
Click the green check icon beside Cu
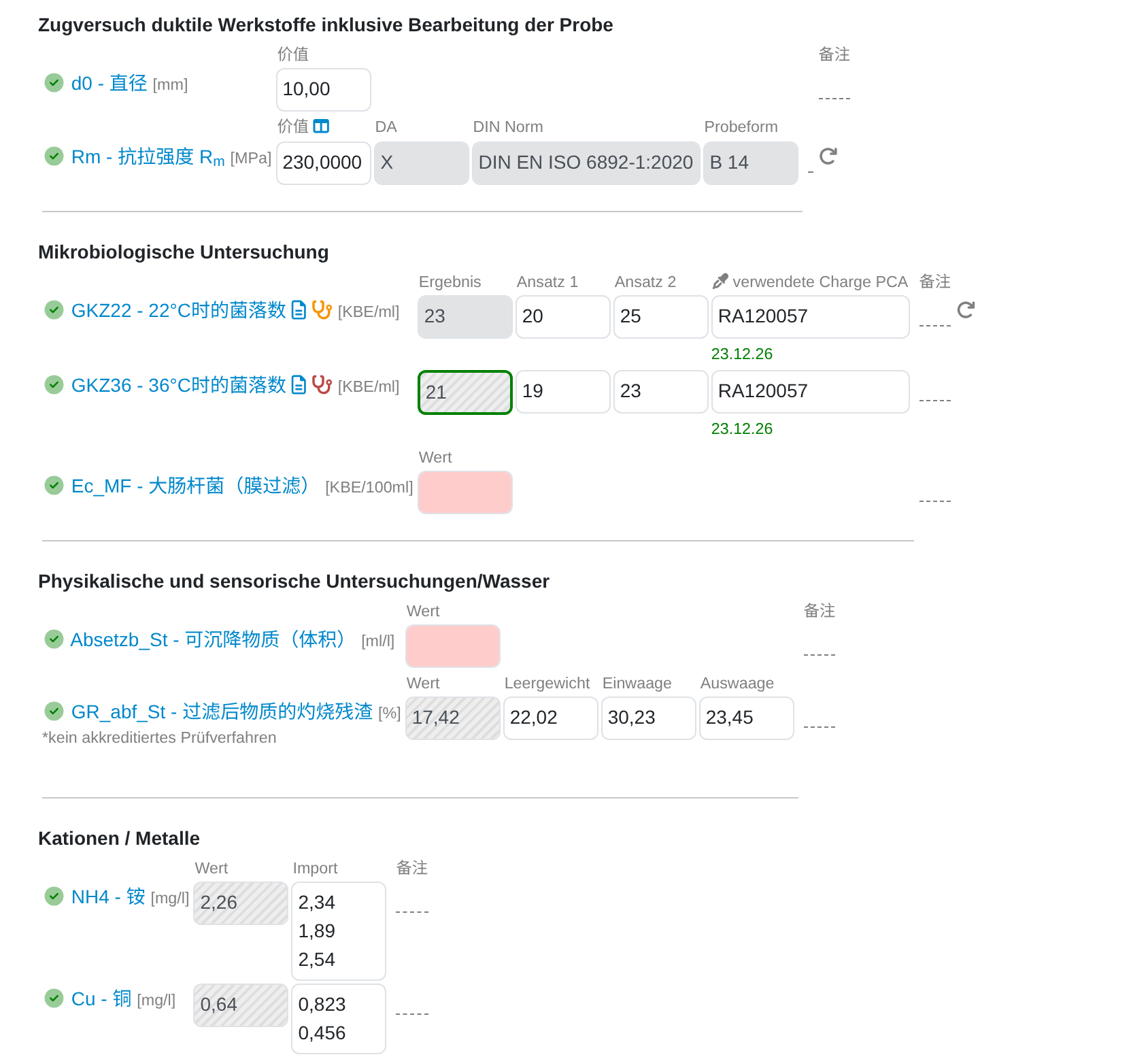coord(54,999)
